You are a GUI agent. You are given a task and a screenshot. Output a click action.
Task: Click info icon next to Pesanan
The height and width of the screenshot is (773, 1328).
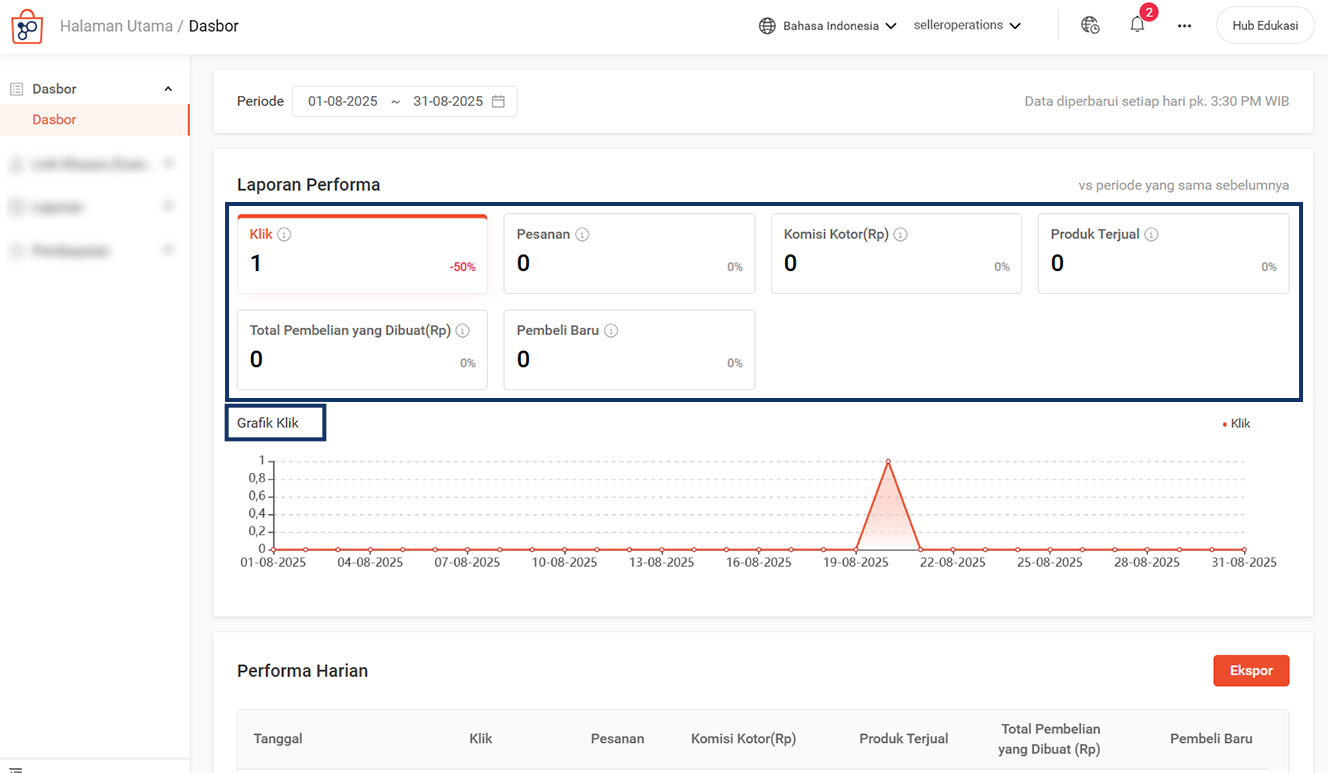click(x=582, y=234)
